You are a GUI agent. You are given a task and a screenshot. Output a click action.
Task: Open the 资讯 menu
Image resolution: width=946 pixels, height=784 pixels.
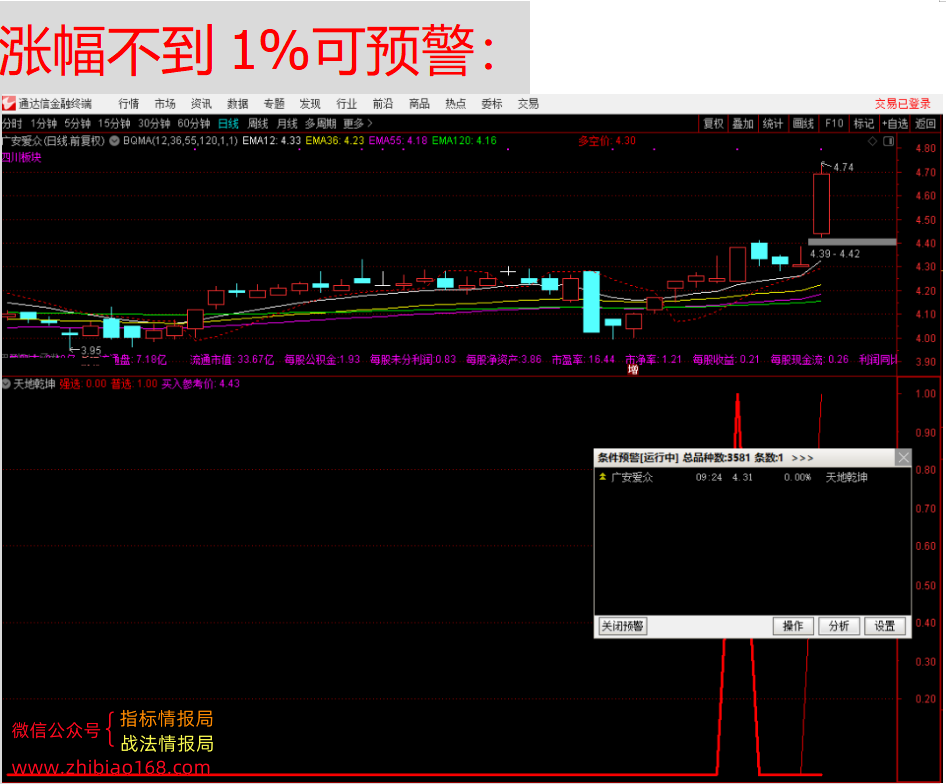(201, 104)
